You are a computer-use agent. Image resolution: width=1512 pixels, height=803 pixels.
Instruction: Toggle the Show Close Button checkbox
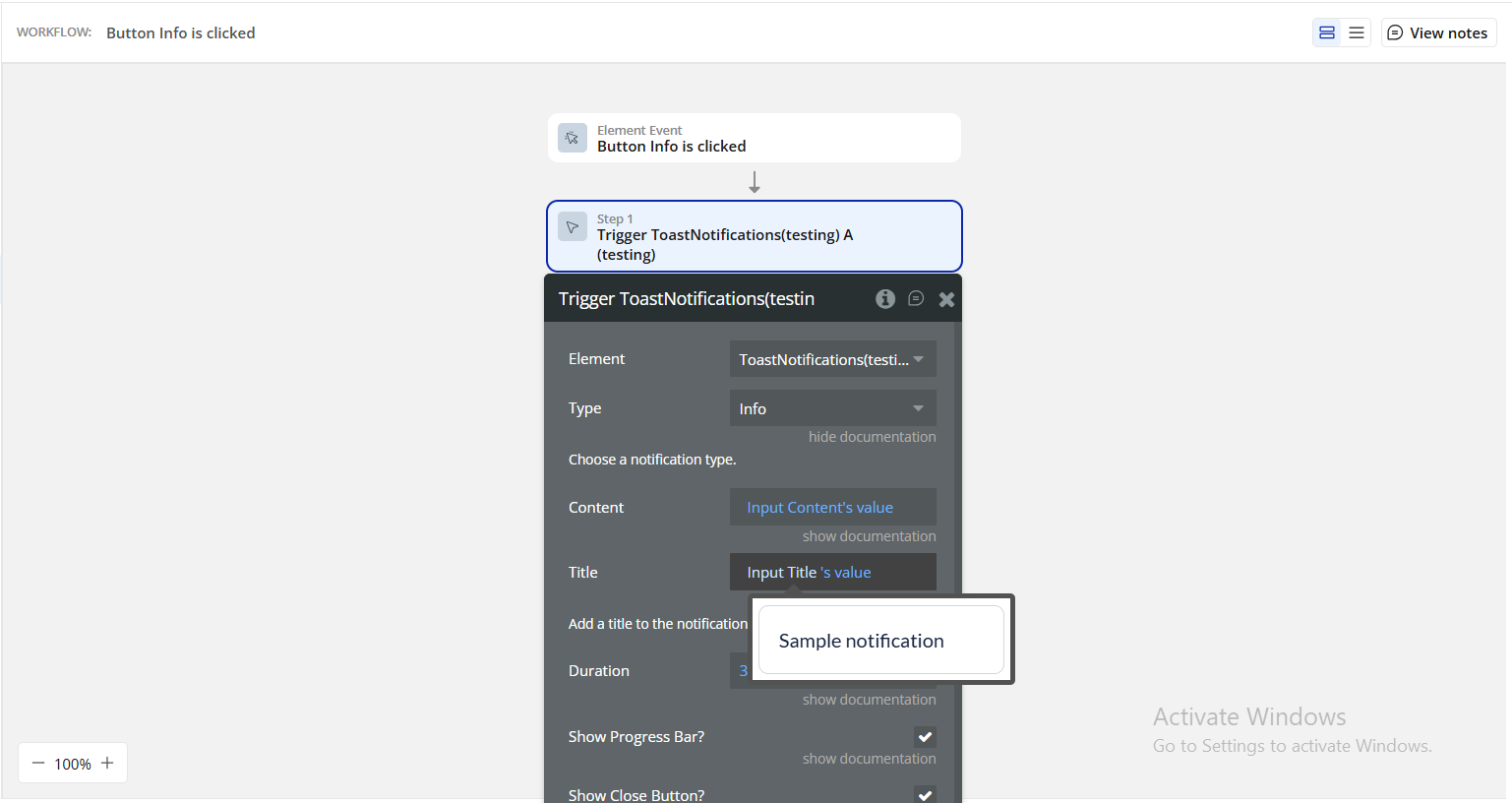tap(925, 794)
